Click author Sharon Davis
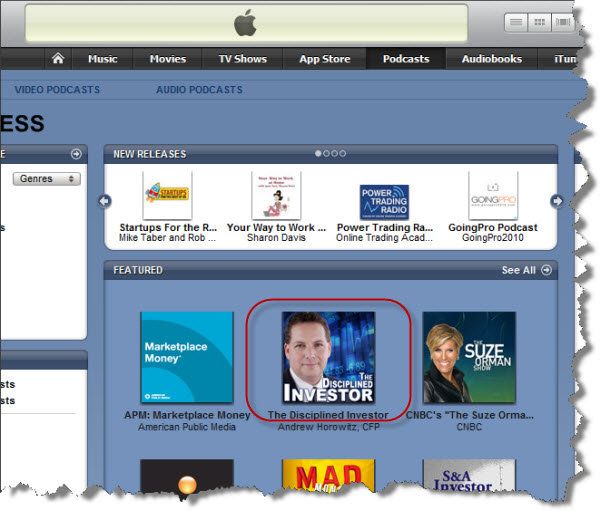 (x=276, y=238)
